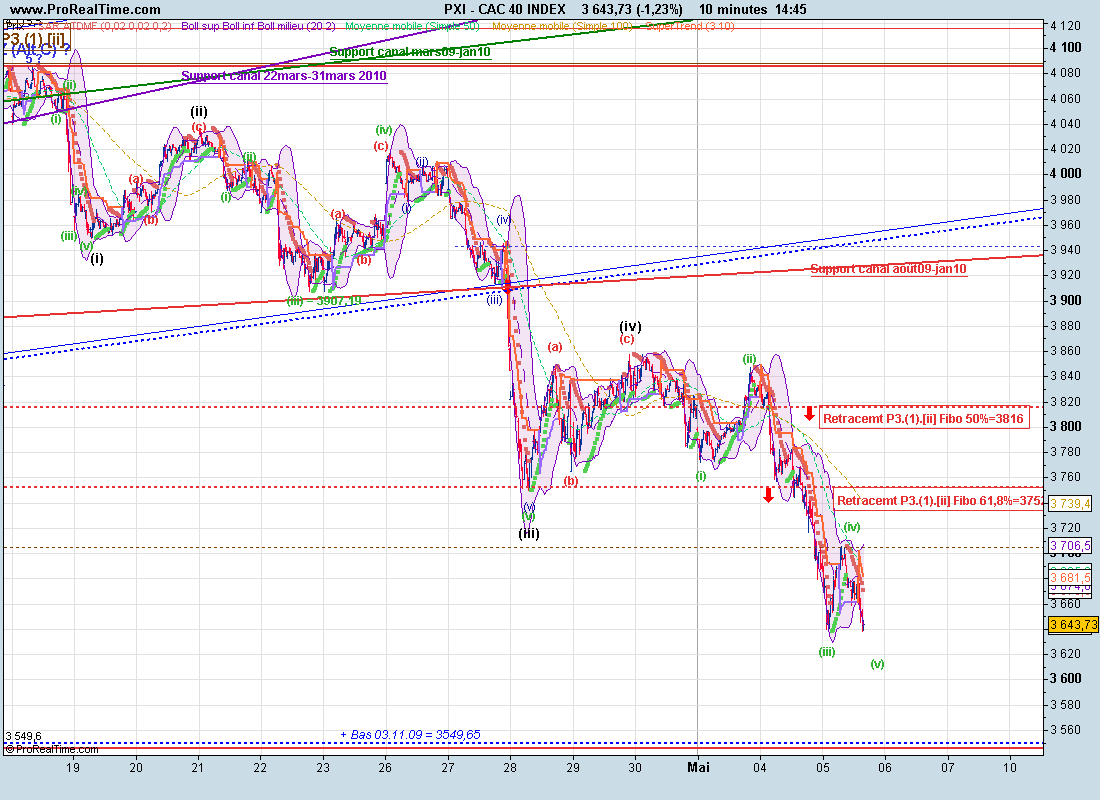Click the 23 date on the time axis

tap(323, 767)
